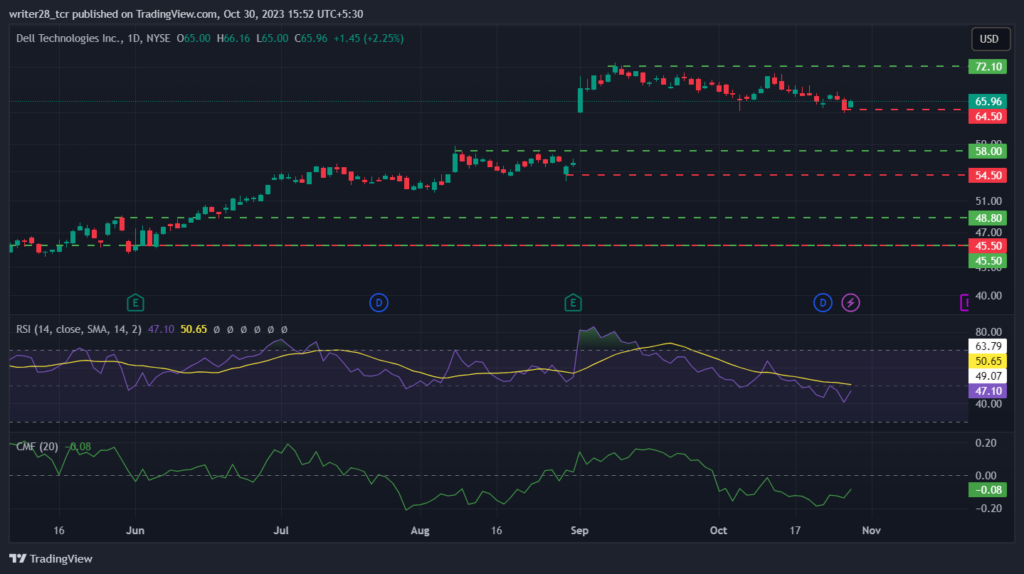
Task: Click the Sep date on time axis
Action: pyautogui.click(x=579, y=530)
